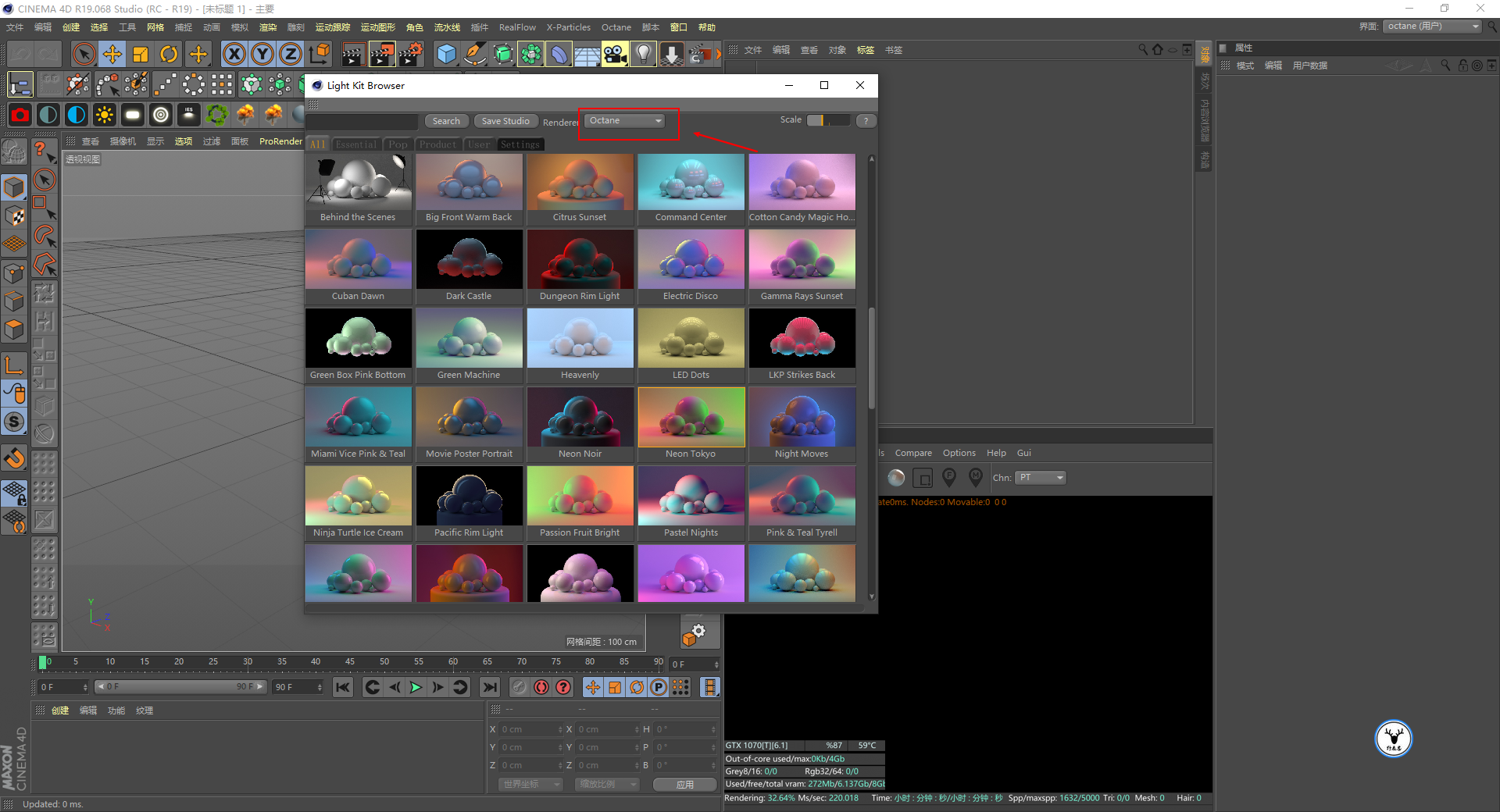Screen dimensions: 1500x812
Task: Add a Camera object from toolbar
Action: pos(615,54)
